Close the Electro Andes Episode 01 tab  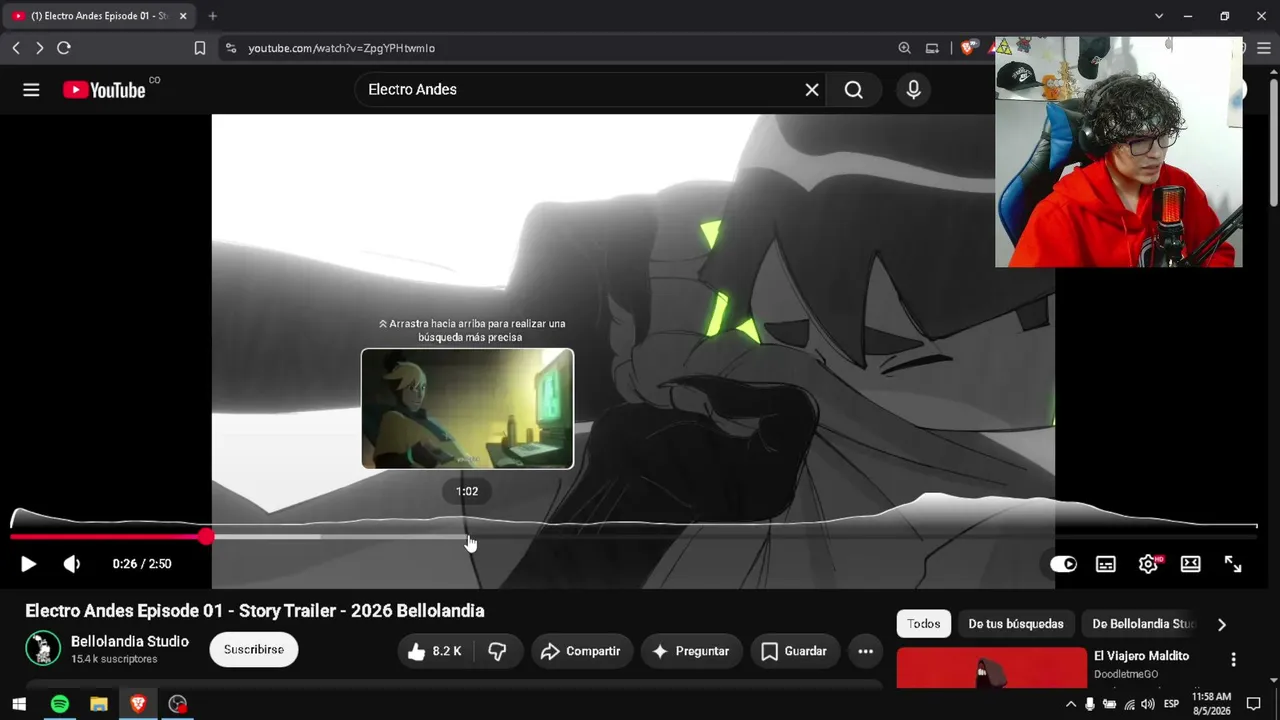tap(183, 16)
